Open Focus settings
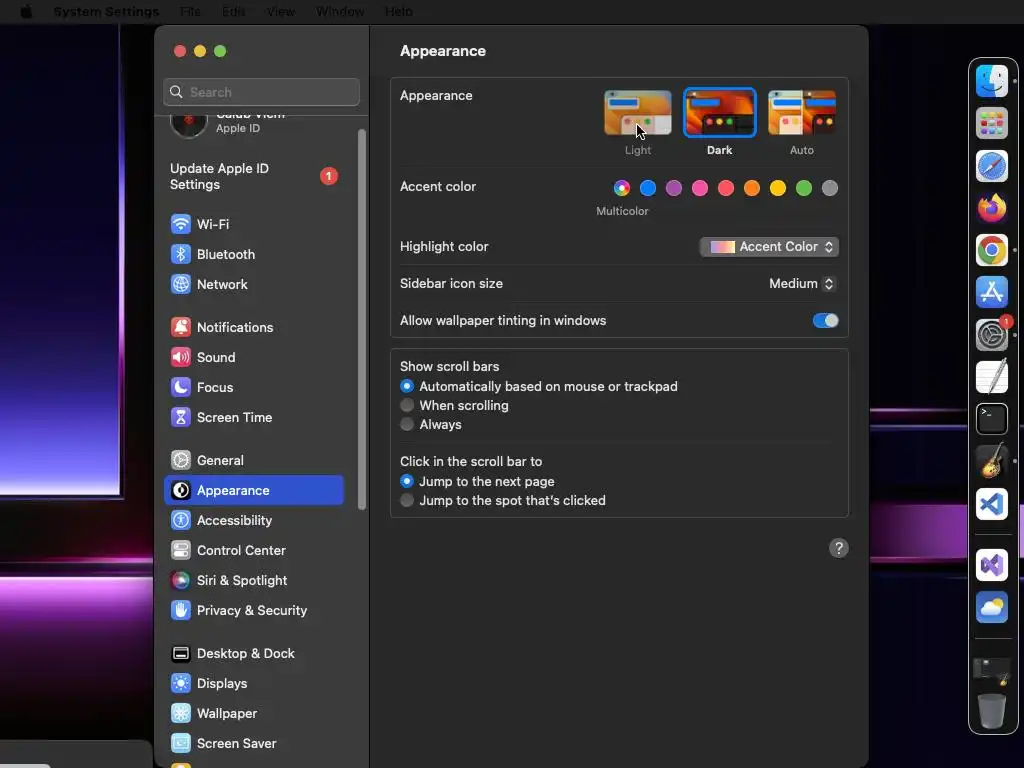The height and width of the screenshot is (768, 1024). pyautogui.click(x=253, y=387)
